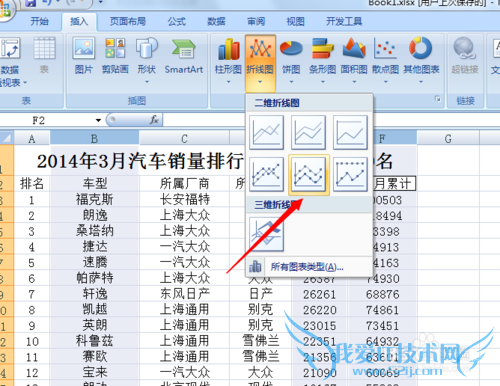The width and height of the screenshot is (500, 386).
Task: Switch to the Home (开始) tab
Action: click(39, 22)
